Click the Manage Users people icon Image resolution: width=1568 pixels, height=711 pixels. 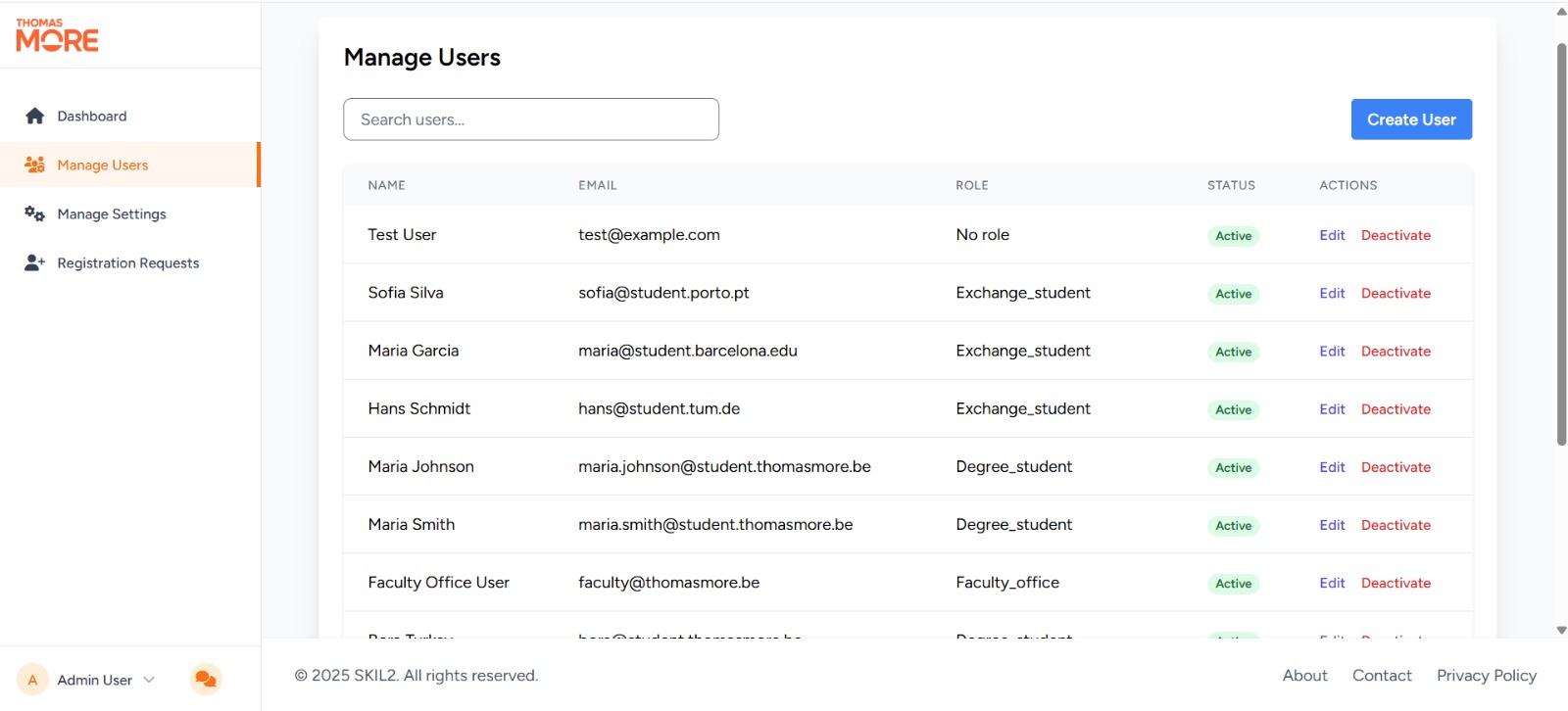pyautogui.click(x=35, y=165)
